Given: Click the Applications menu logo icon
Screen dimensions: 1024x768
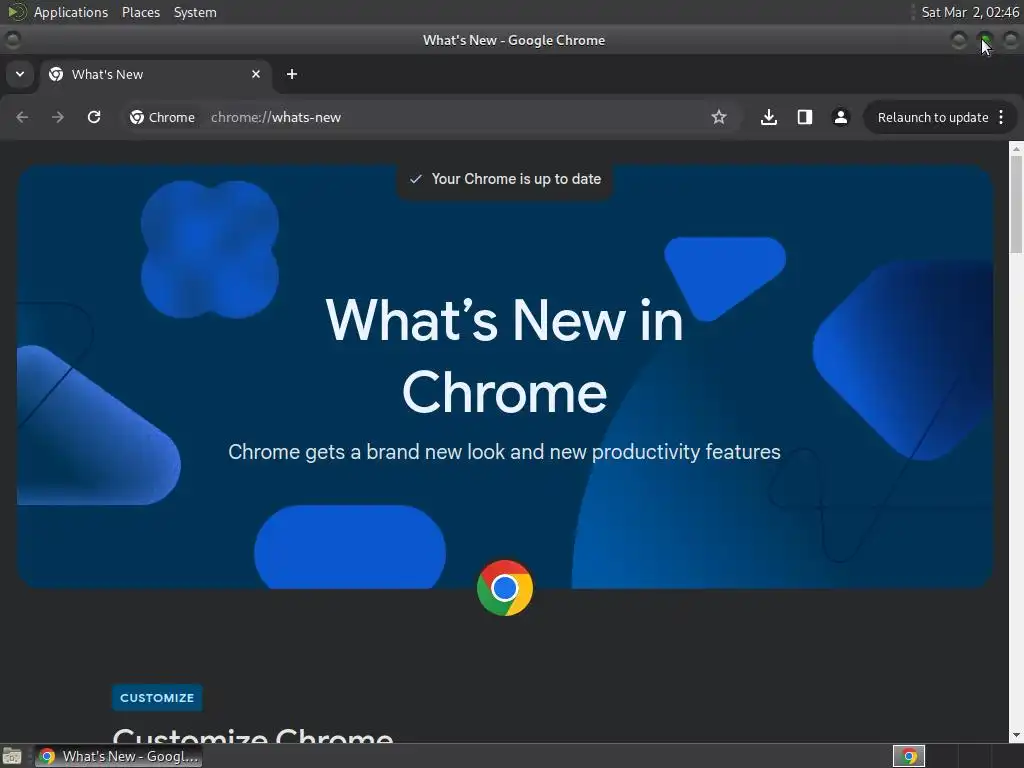Looking at the screenshot, I should coord(16,12).
